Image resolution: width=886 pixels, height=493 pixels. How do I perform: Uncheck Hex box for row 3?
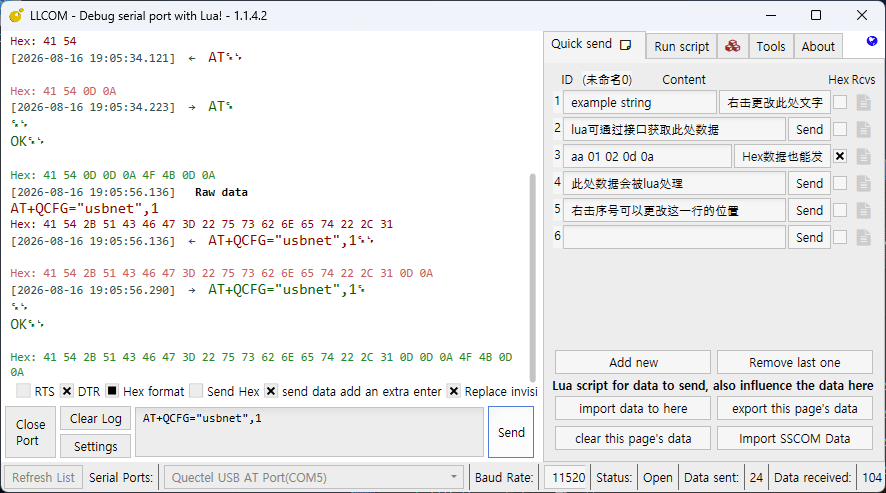coord(840,157)
